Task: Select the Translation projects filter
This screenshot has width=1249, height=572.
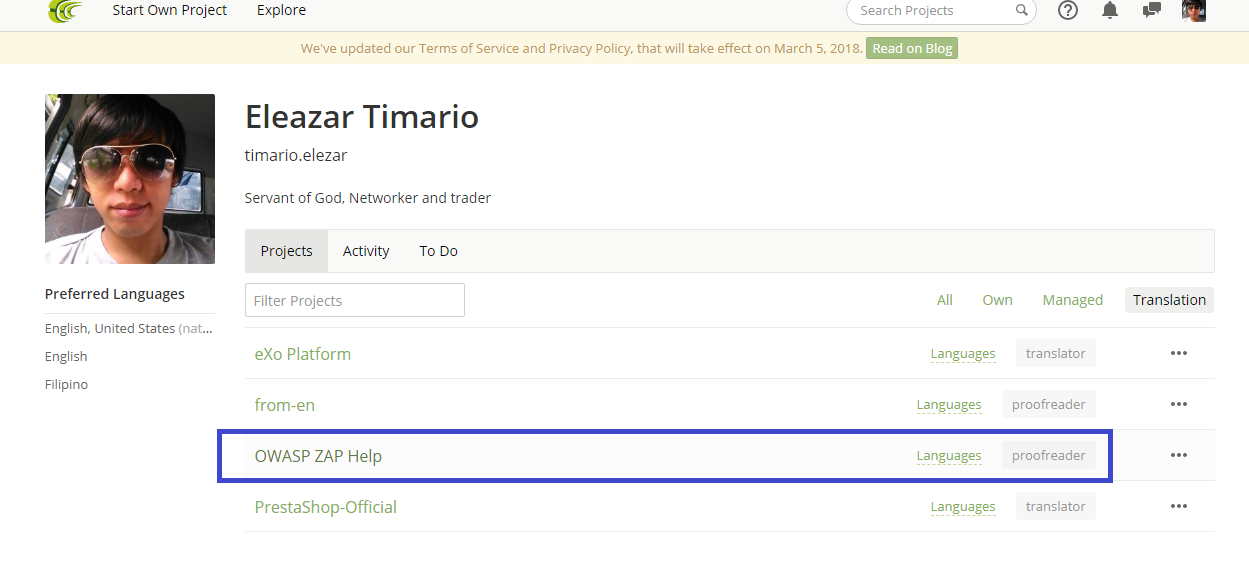Action: tap(1169, 300)
